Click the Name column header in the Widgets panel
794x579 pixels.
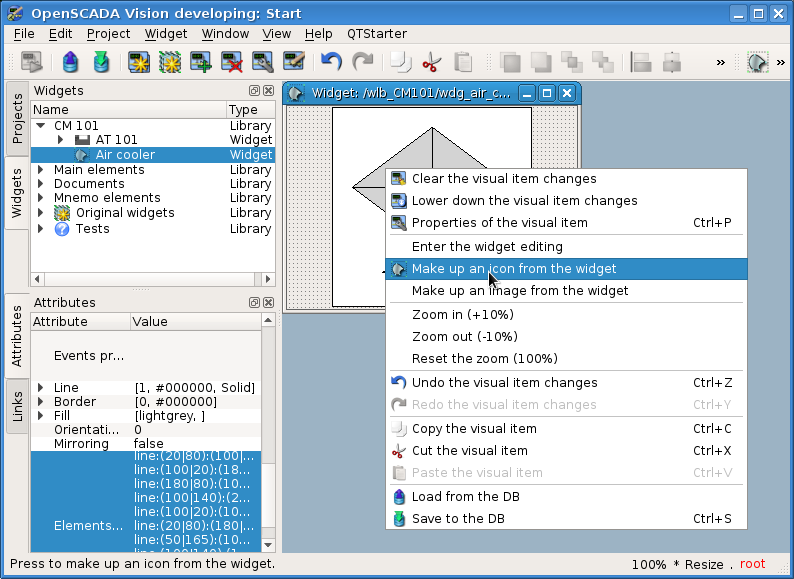click(x=129, y=109)
